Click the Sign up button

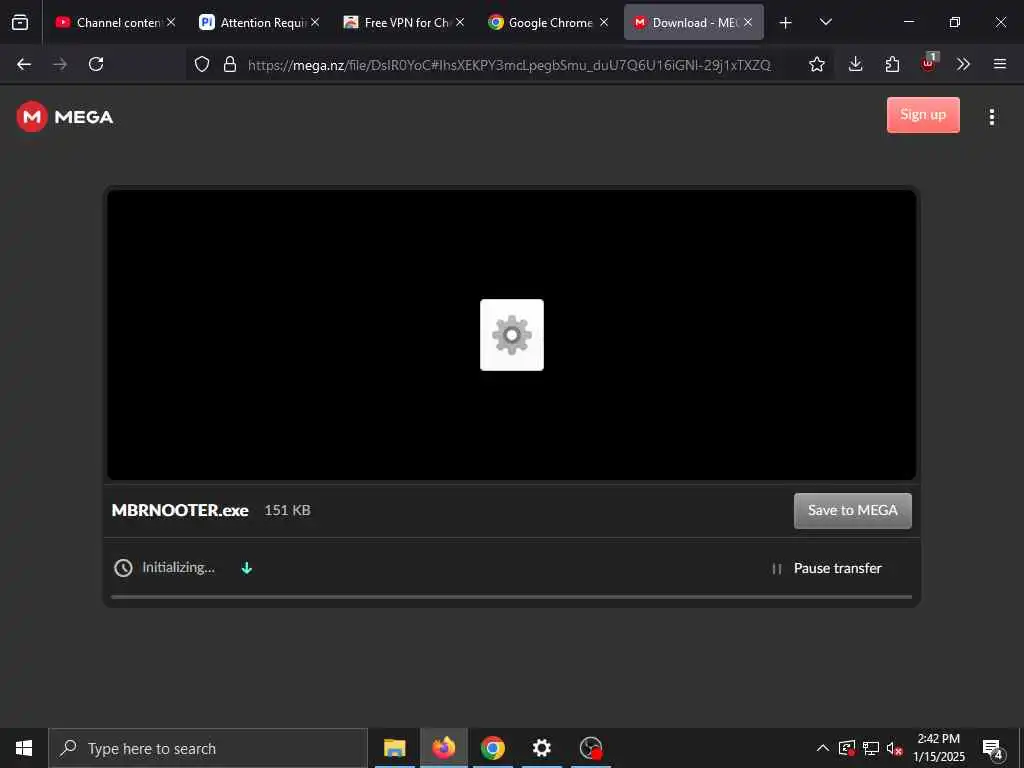pos(923,115)
